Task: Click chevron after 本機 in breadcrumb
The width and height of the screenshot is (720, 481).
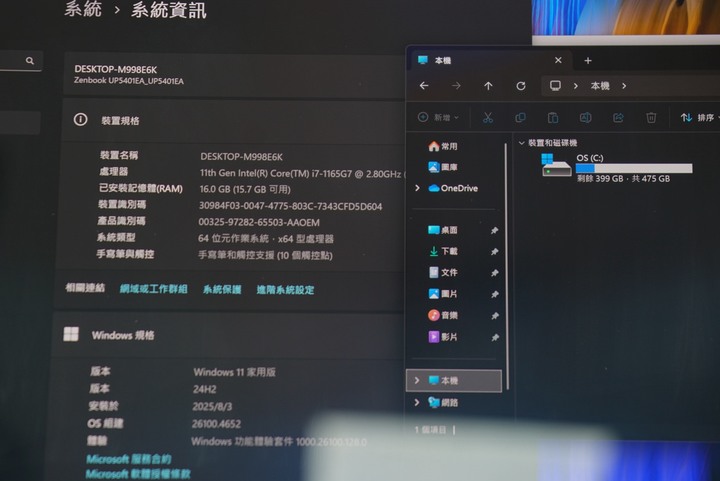Action: coord(624,86)
